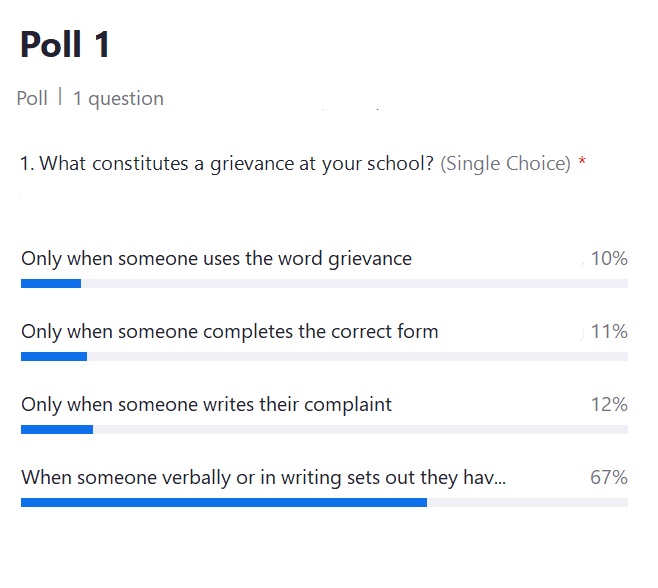
Task: Select 'Only when someone uses the word grievance'
Action: point(217,259)
